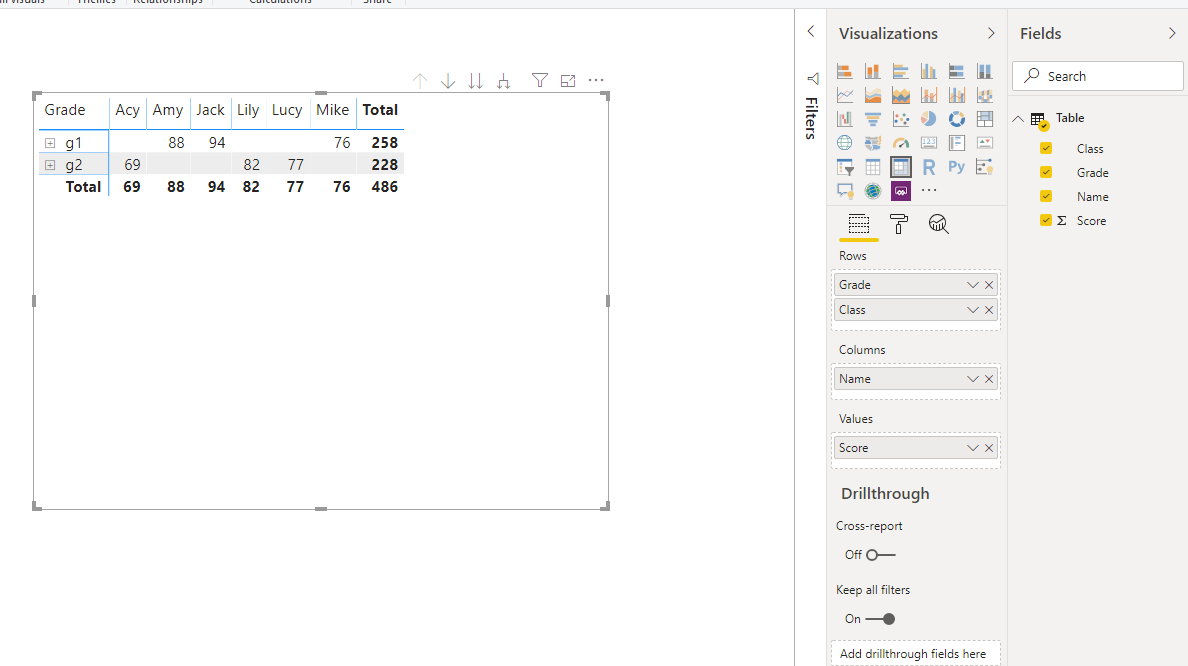Select the KPI visual

coord(985,143)
